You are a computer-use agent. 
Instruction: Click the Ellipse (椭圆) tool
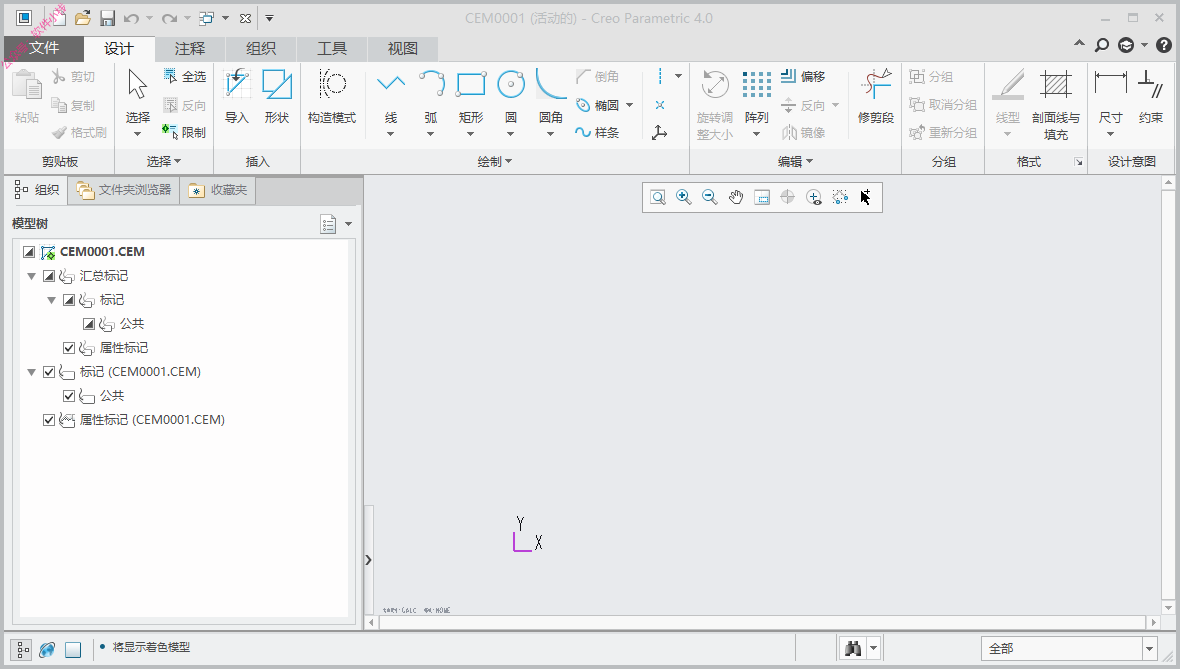[x=598, y=105]
